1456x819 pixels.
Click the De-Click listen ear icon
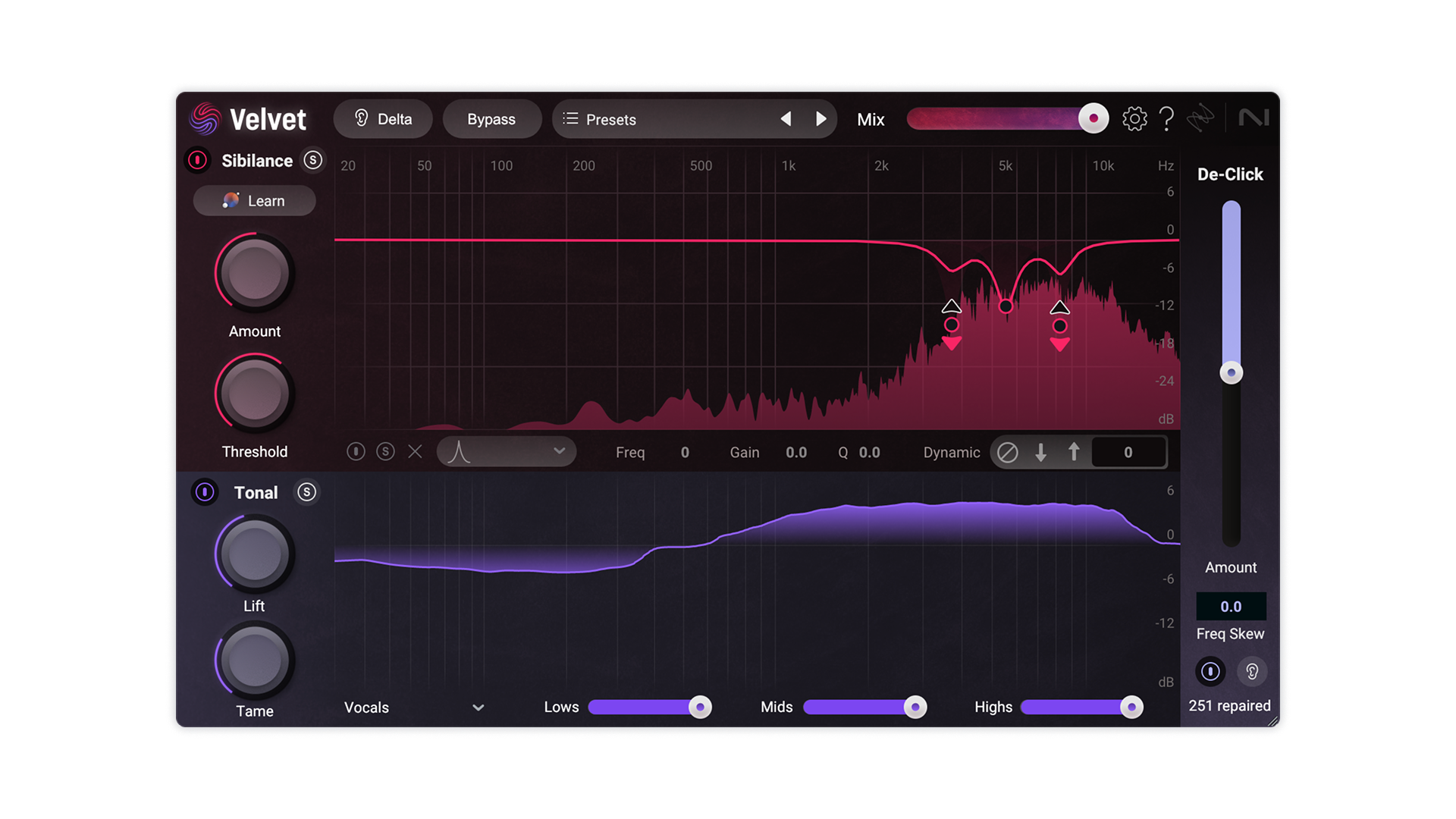pyautogui.click(x=1252, y=671)
